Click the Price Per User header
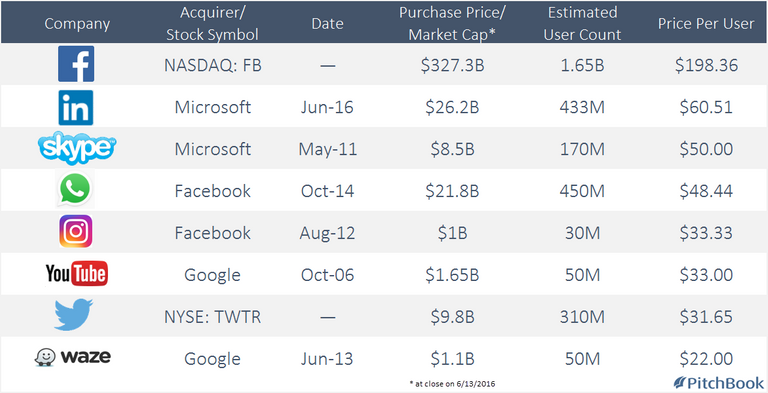768x393 pixels. 706,24
